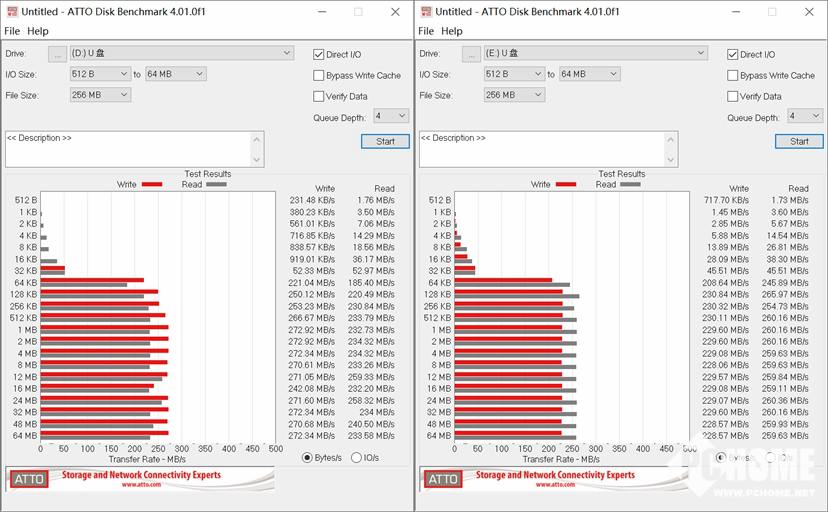Click browse drive button in E: drive window

[472, 54]
